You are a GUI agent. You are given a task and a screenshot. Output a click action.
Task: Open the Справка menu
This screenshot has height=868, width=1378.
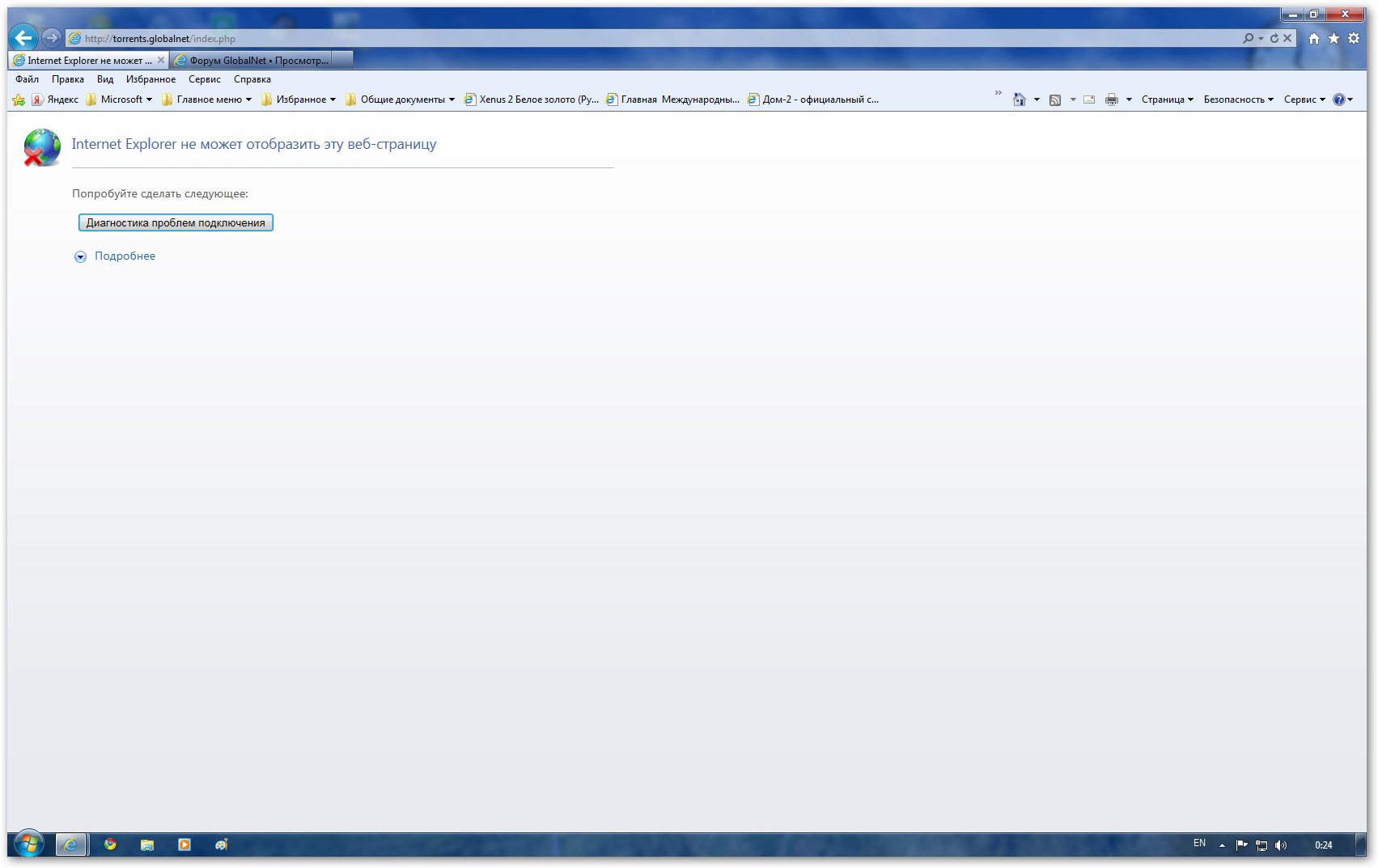tap(252, 79)
